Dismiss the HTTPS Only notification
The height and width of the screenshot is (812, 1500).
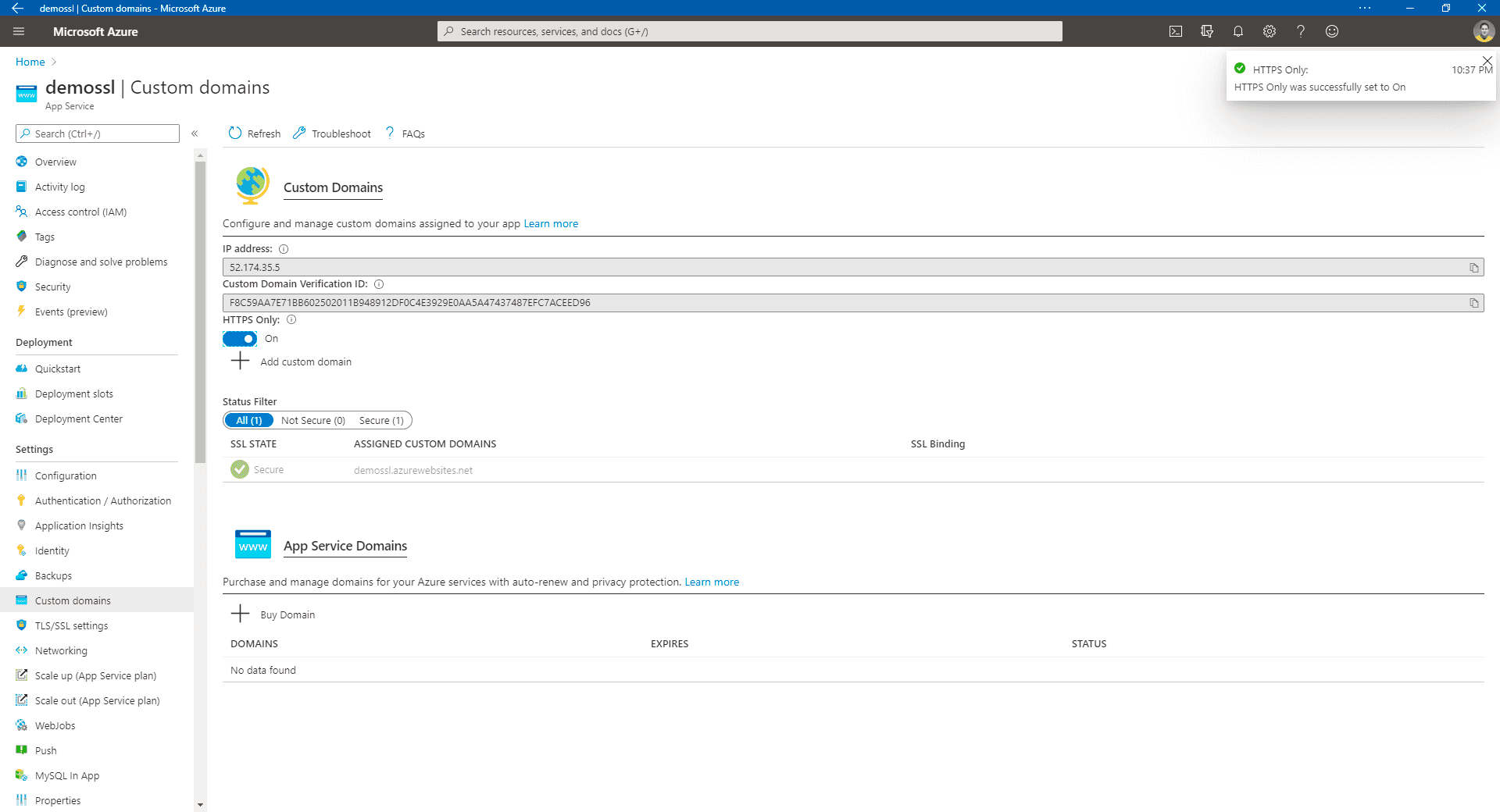click(x=1487, y=61)
